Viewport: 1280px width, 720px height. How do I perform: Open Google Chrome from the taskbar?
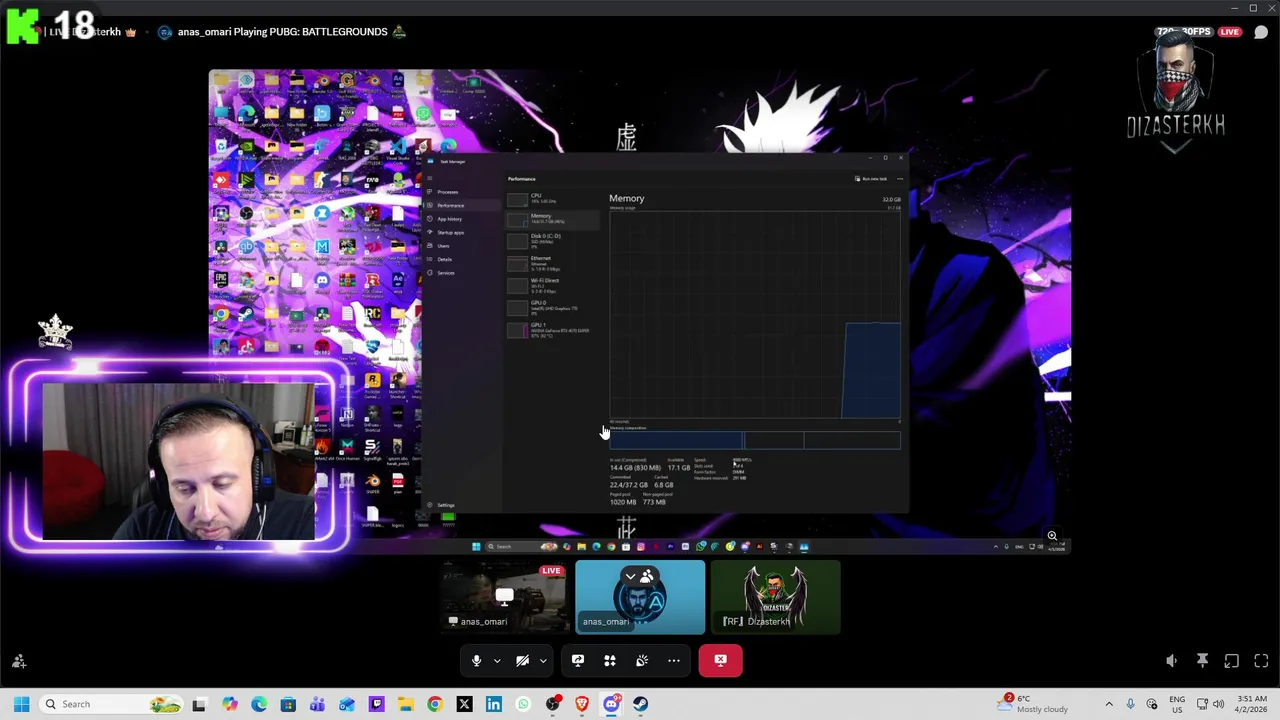434,704
